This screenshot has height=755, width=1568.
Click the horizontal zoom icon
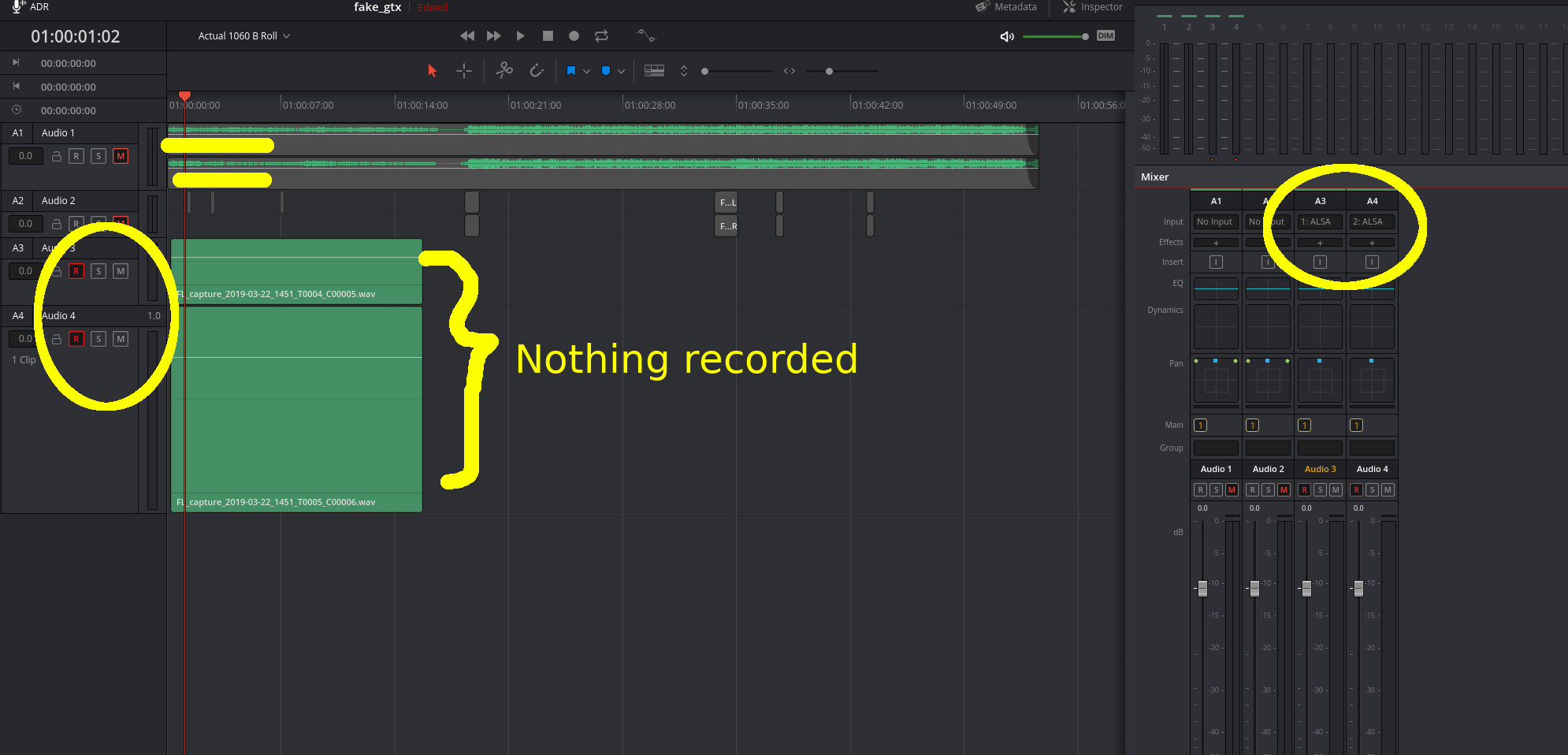pyautogui.click(x=790, y=71)
